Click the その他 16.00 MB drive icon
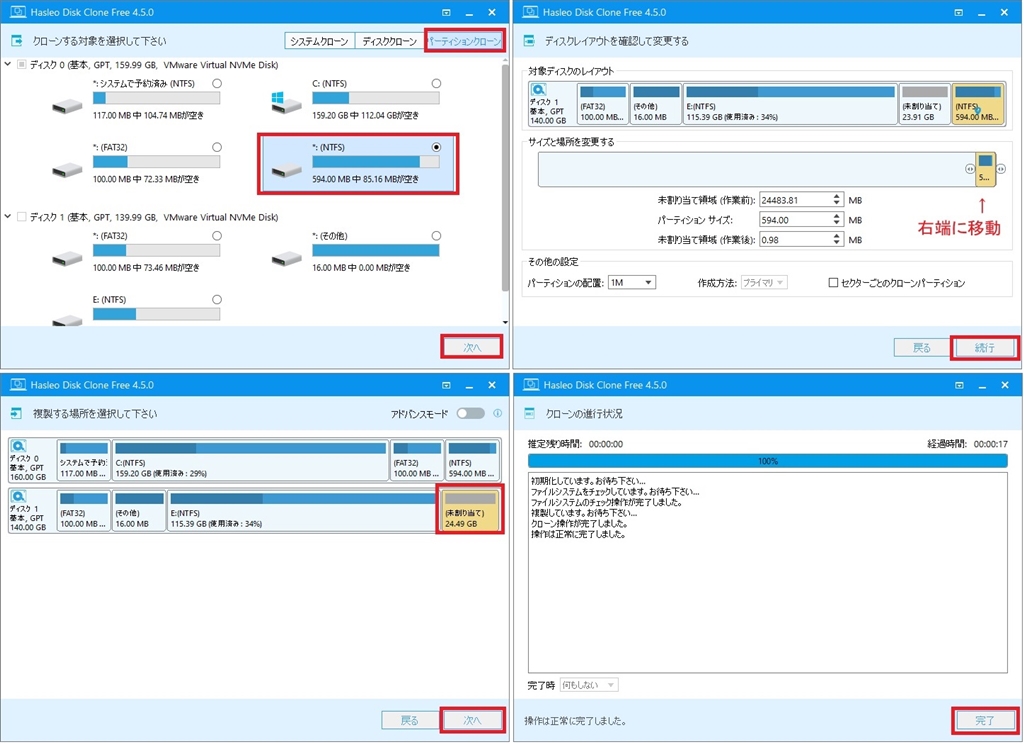Viewport: 1024px width, 744px height. coord(287,259)
